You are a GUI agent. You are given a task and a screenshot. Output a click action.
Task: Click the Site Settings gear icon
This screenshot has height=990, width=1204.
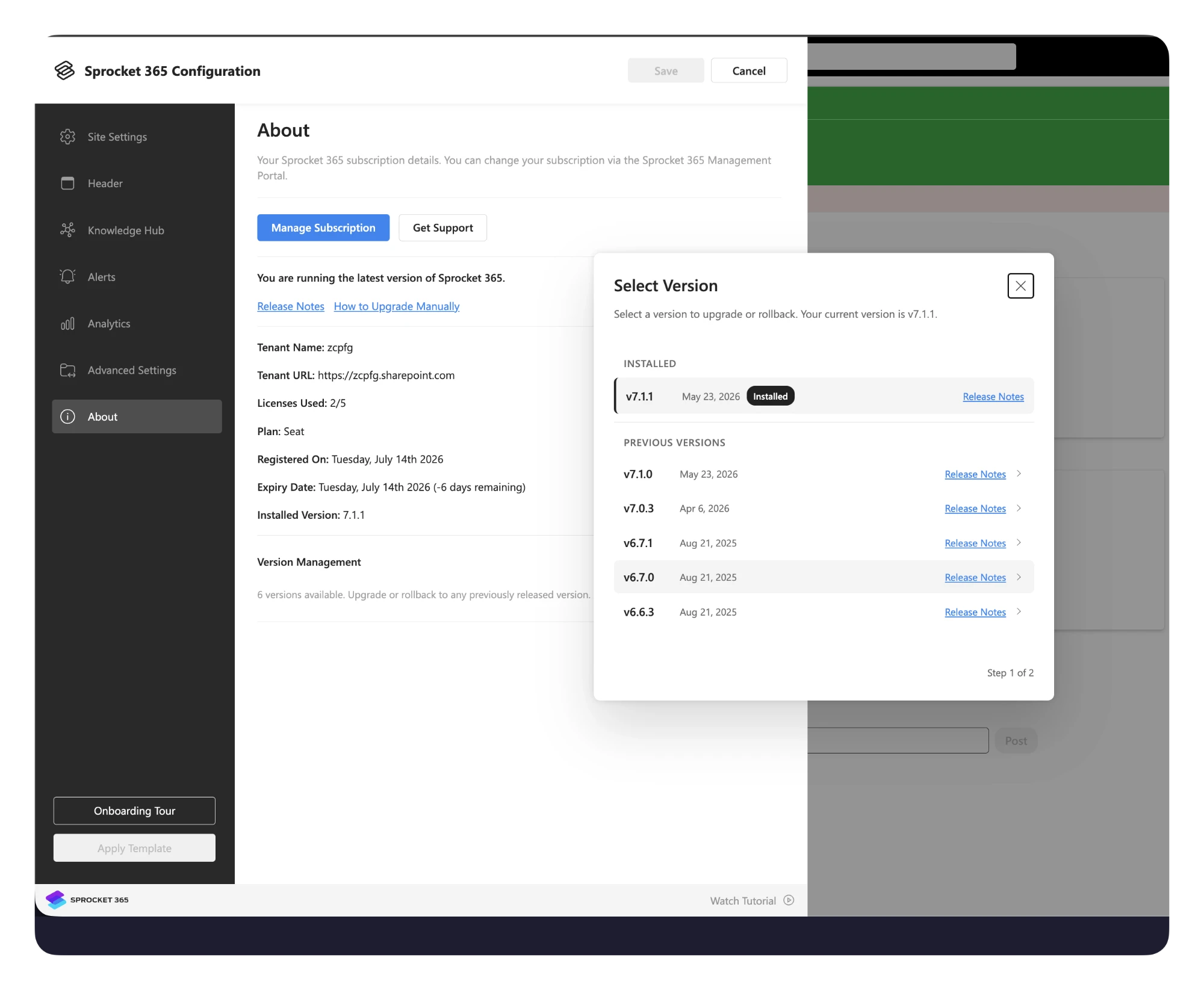[67, 137]
